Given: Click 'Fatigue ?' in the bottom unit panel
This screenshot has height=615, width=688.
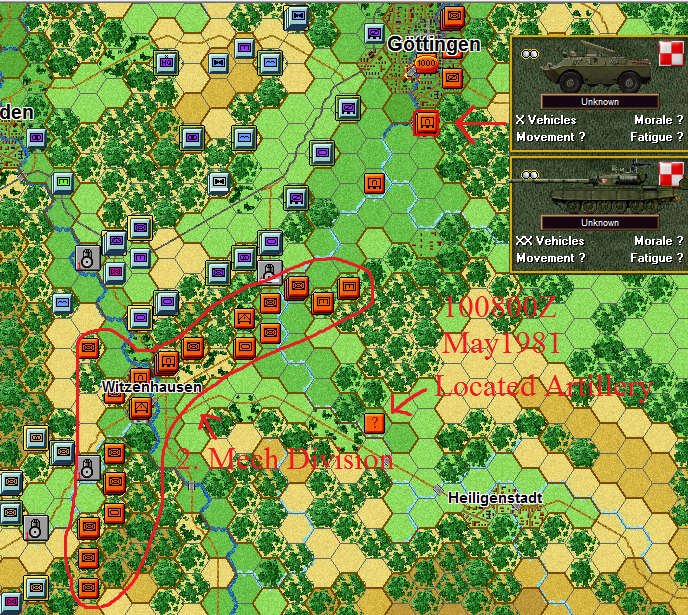Looking at the screenshot, I should (656, 258).
